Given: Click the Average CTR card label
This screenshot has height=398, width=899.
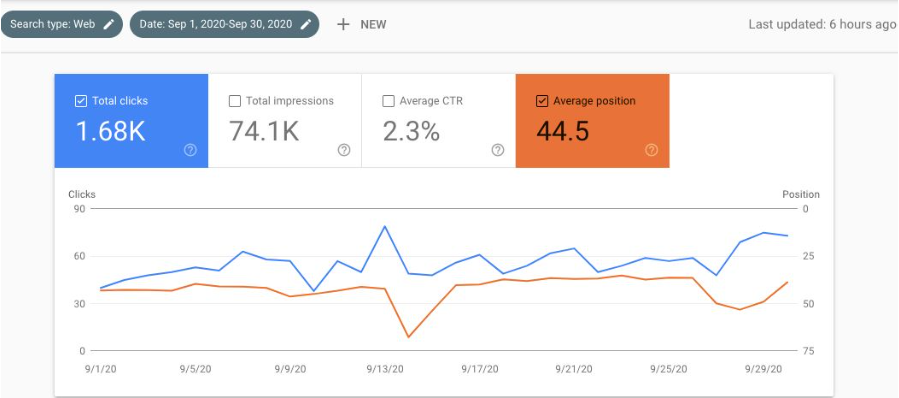Looking at the screenshot, I should coord(431,101).
